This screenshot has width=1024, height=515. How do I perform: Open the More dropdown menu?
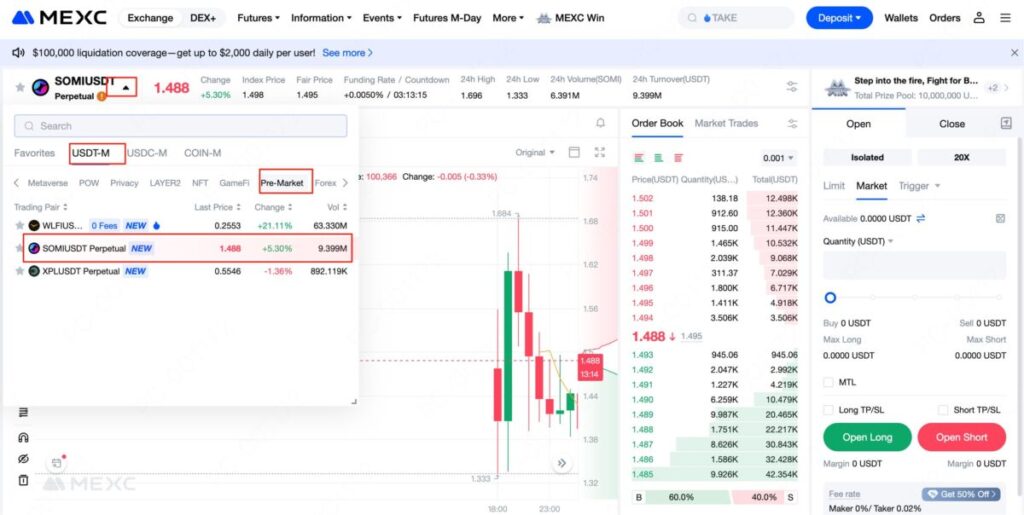508,18
